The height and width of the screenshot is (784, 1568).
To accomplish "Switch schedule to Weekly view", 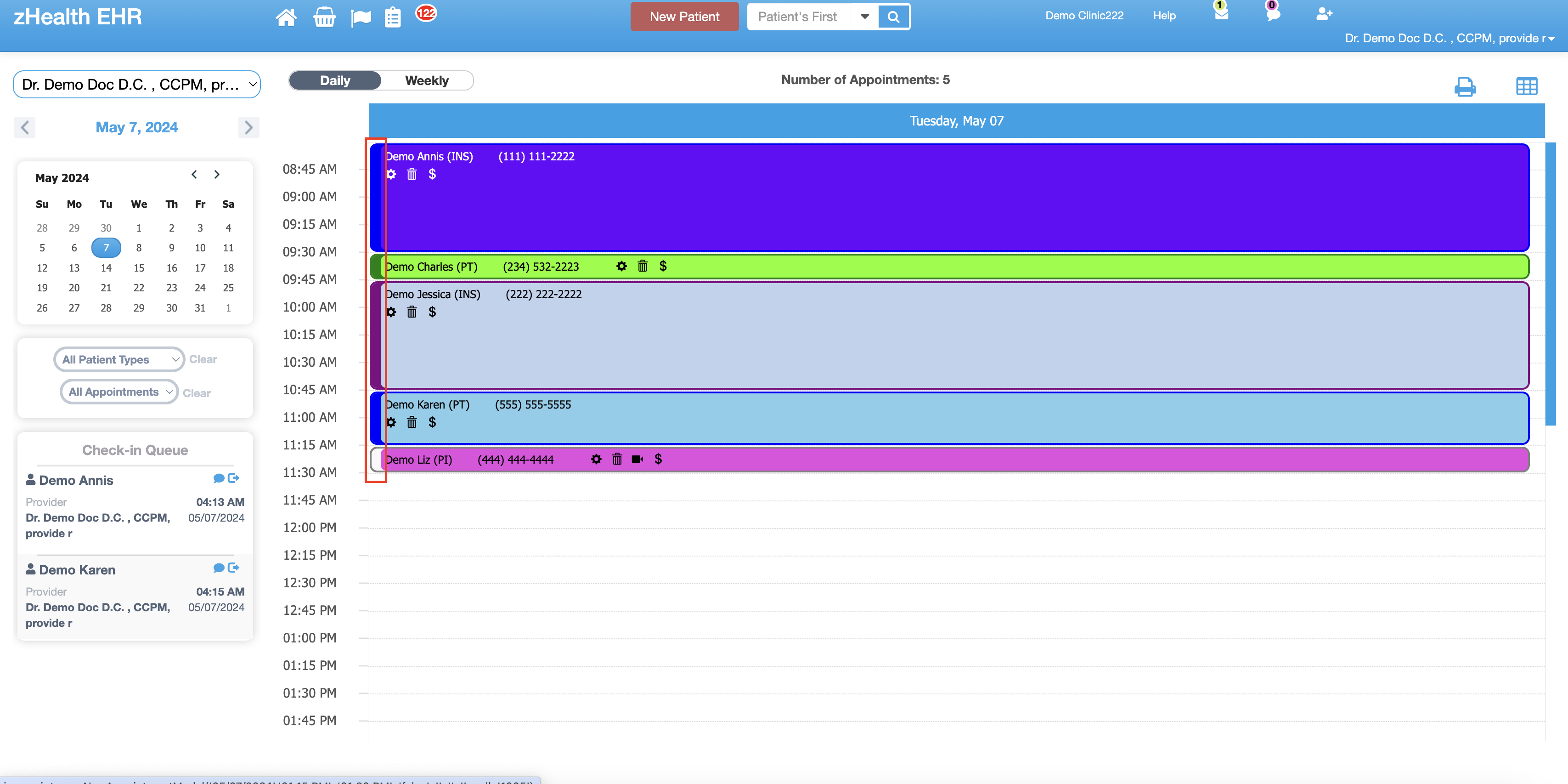I will 427,80.
